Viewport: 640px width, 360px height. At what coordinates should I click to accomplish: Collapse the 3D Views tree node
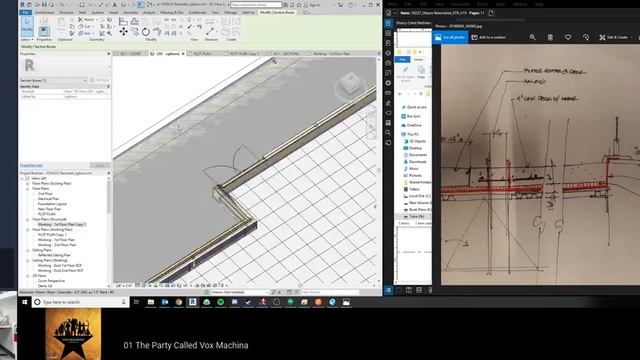28,276
